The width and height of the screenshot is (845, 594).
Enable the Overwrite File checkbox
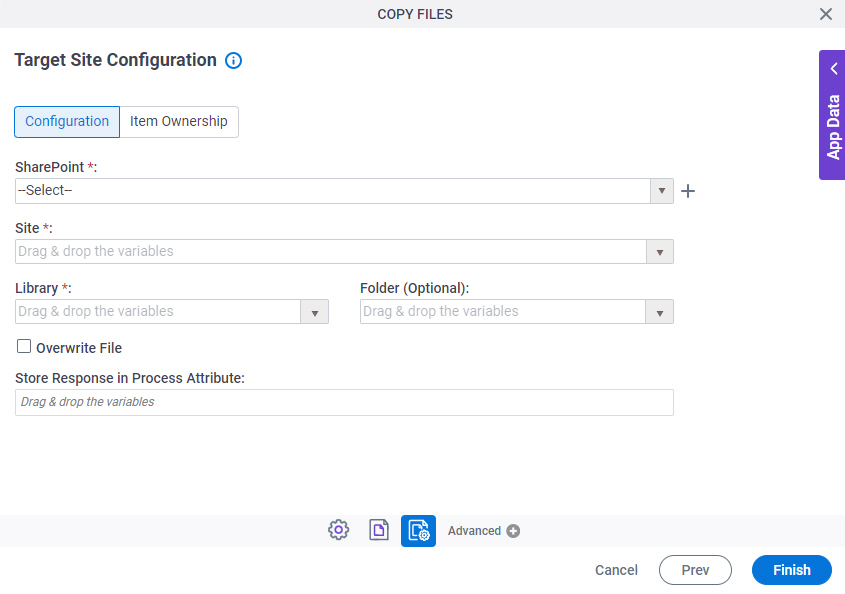coord(24,346)
